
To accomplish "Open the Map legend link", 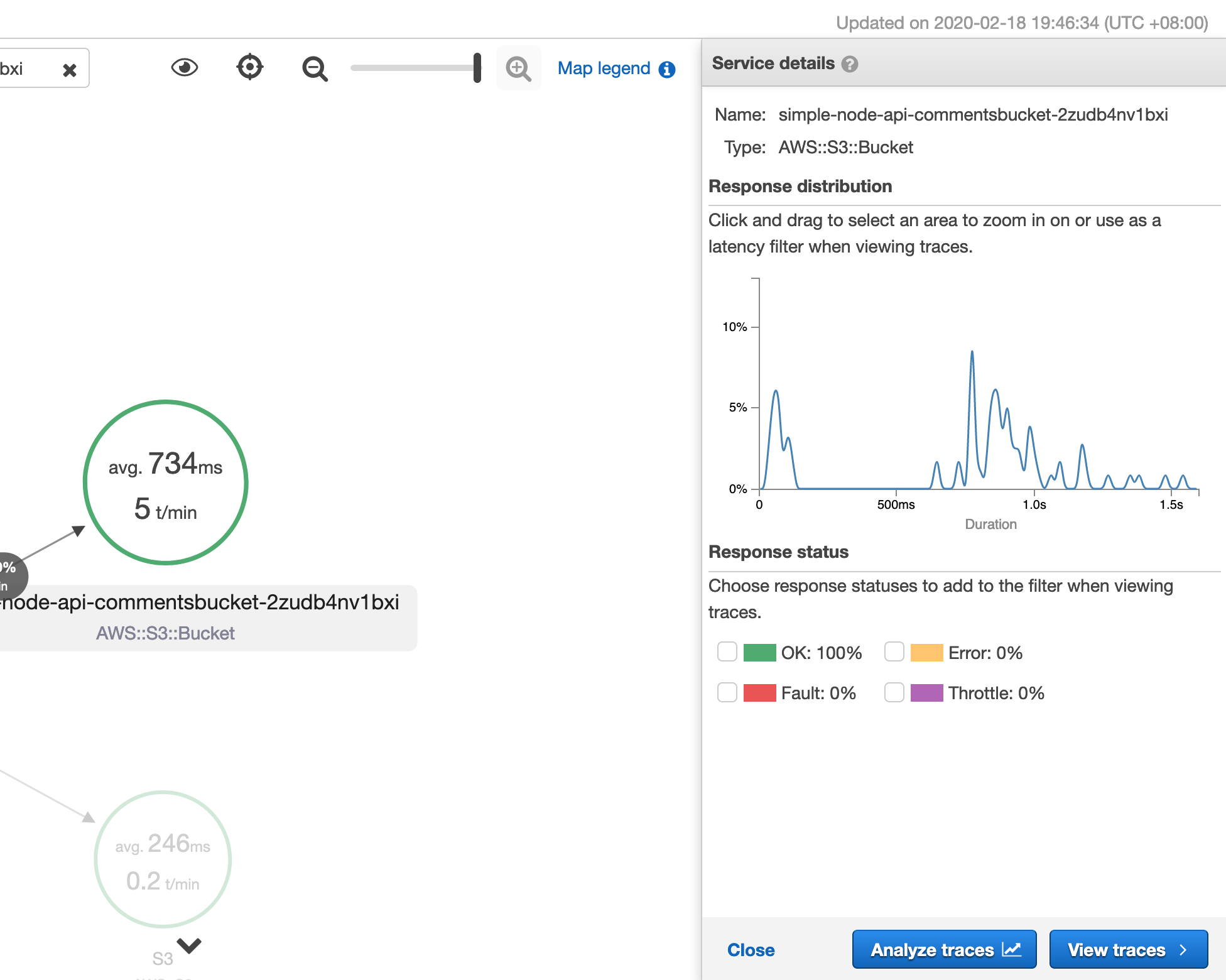I will pos(604,68).
